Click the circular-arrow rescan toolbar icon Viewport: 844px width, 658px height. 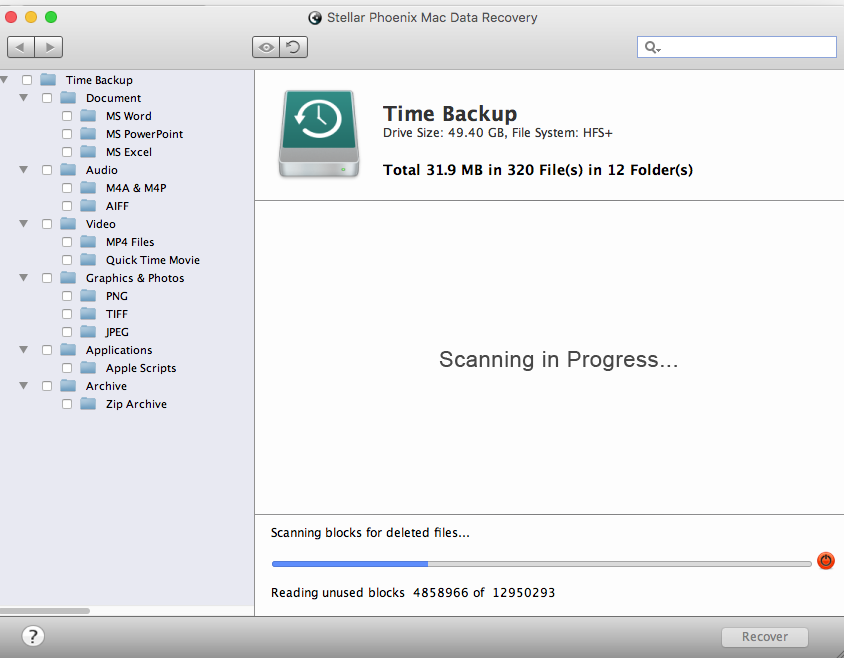pos(293,47)
